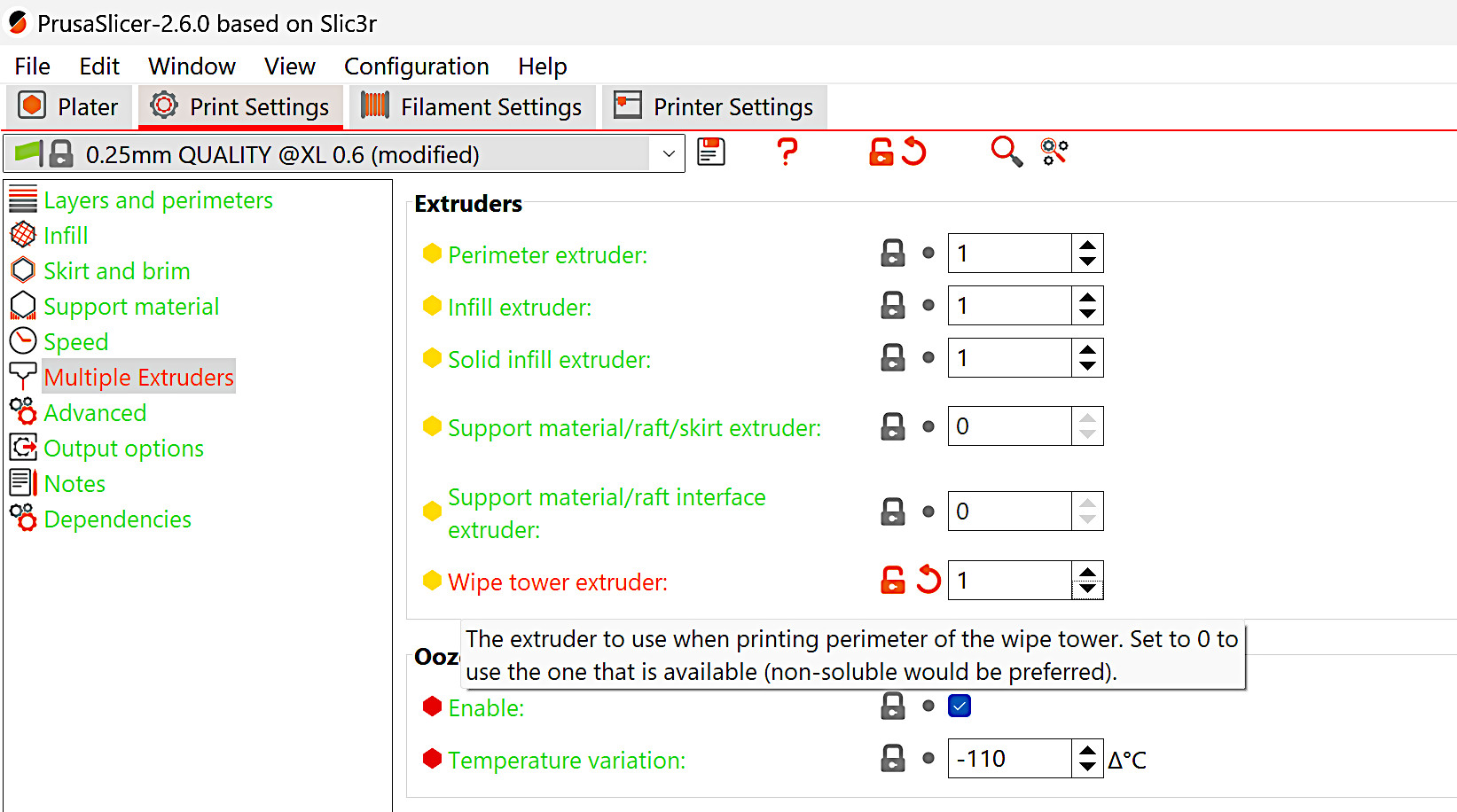Increase the Solid infill extruder value with the up arrow

[x=1087, y=349]
